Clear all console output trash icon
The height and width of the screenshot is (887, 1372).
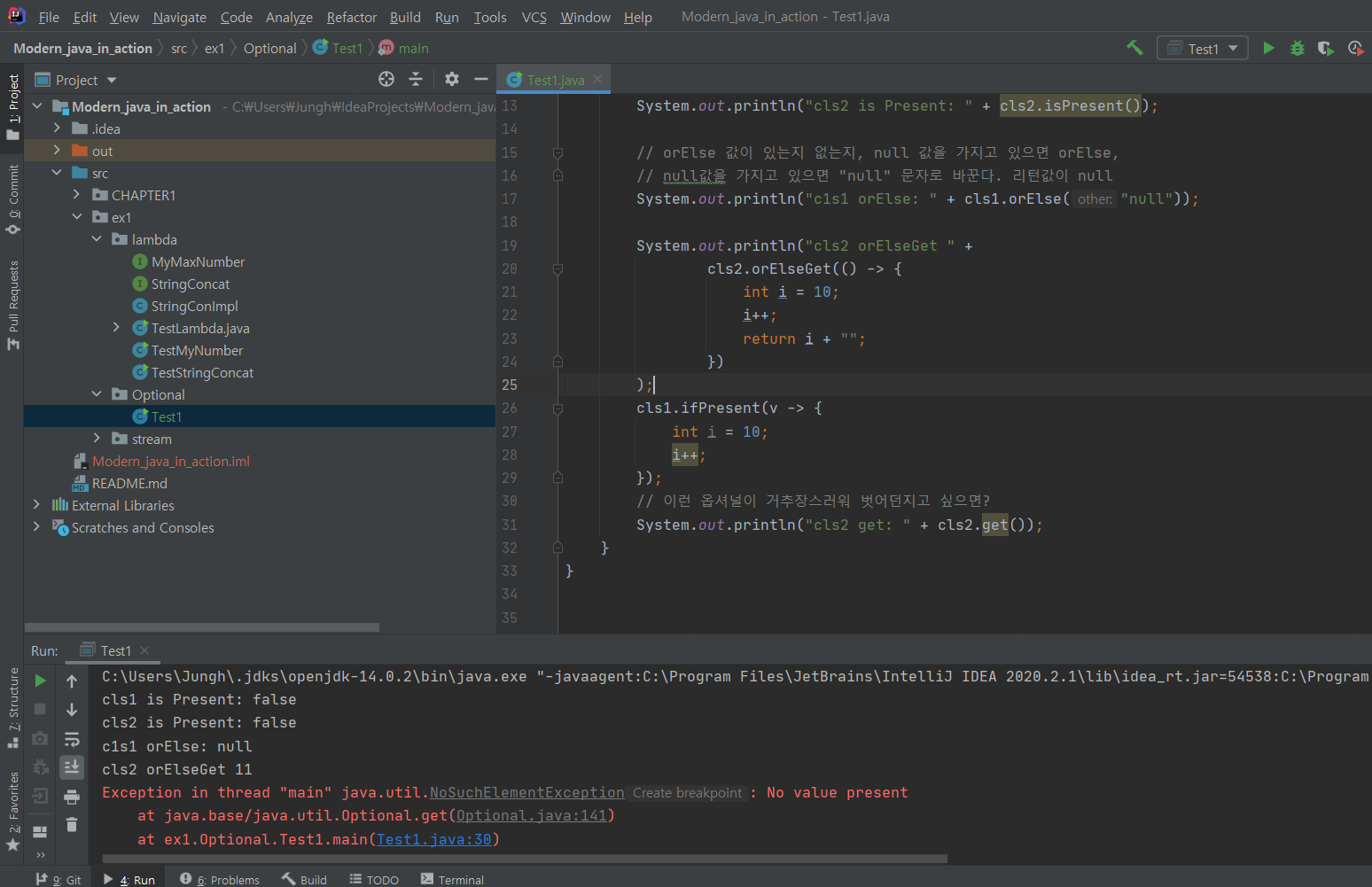click(x=72, y=825)
